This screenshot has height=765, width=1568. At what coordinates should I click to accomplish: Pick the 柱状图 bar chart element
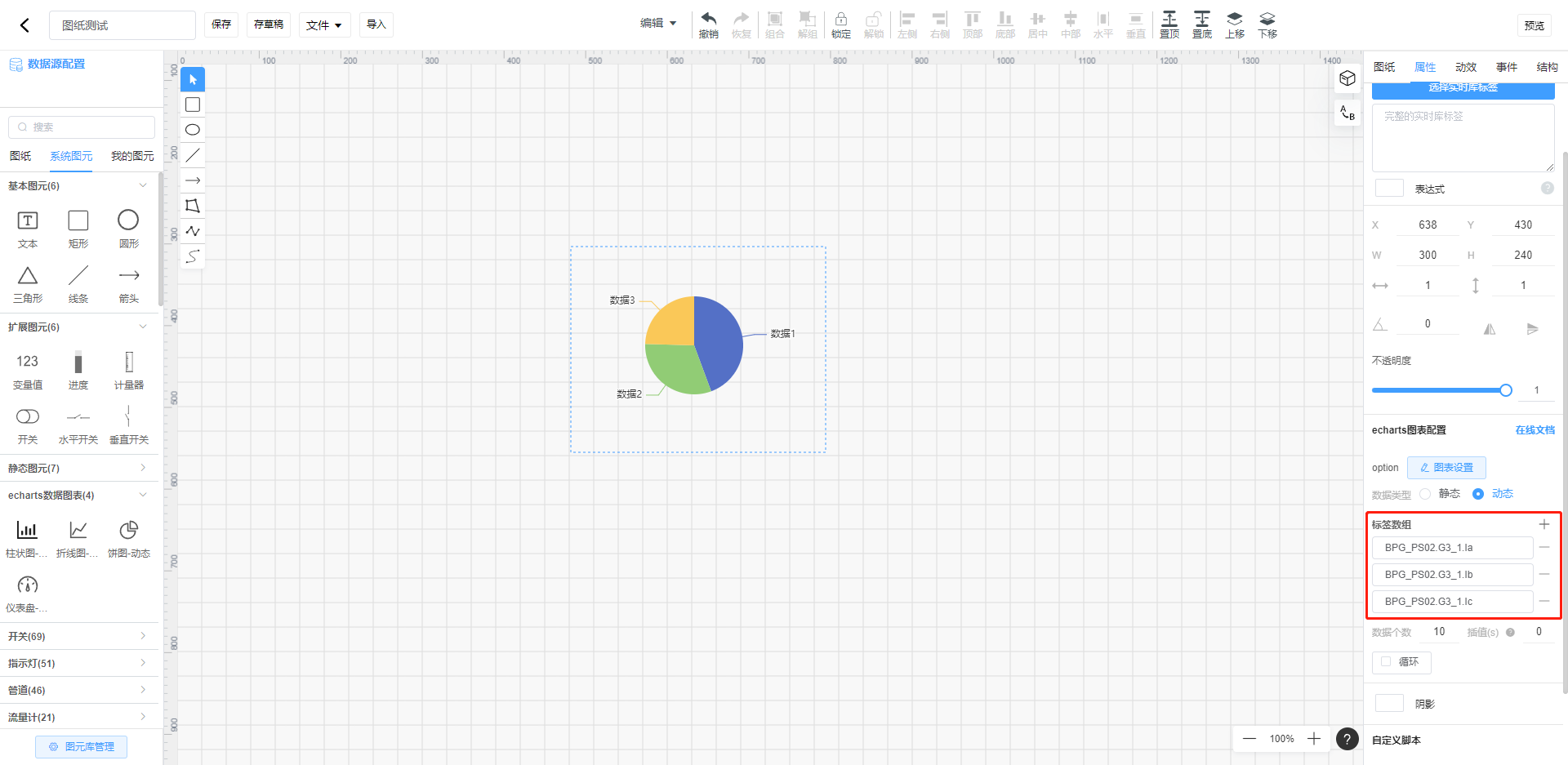click(x=27, y=539)
